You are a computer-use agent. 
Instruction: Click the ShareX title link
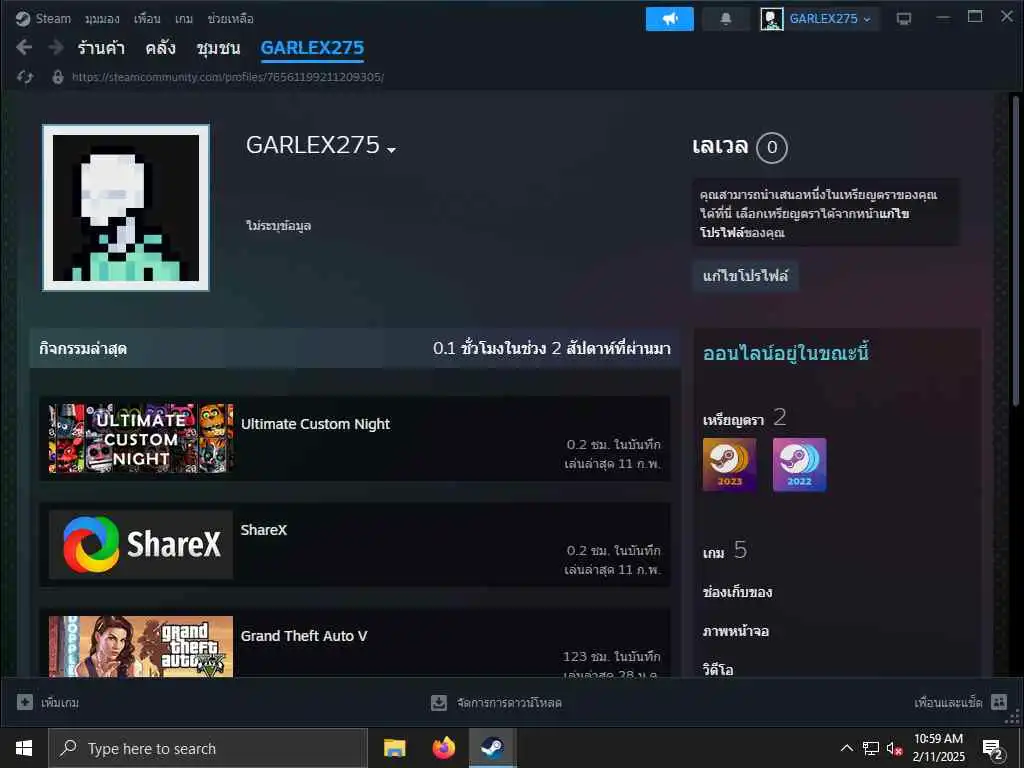coord(264,530)
